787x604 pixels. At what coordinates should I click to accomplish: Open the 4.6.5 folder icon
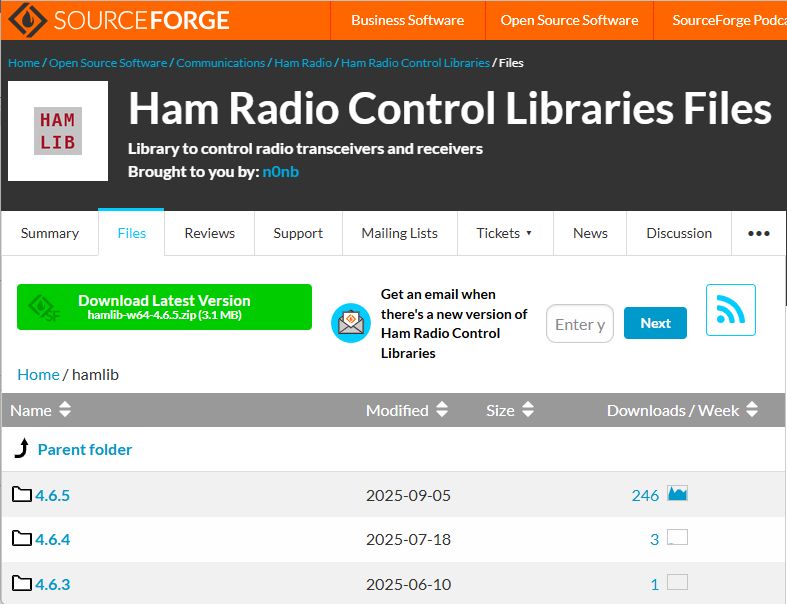[x=22, y=495]
